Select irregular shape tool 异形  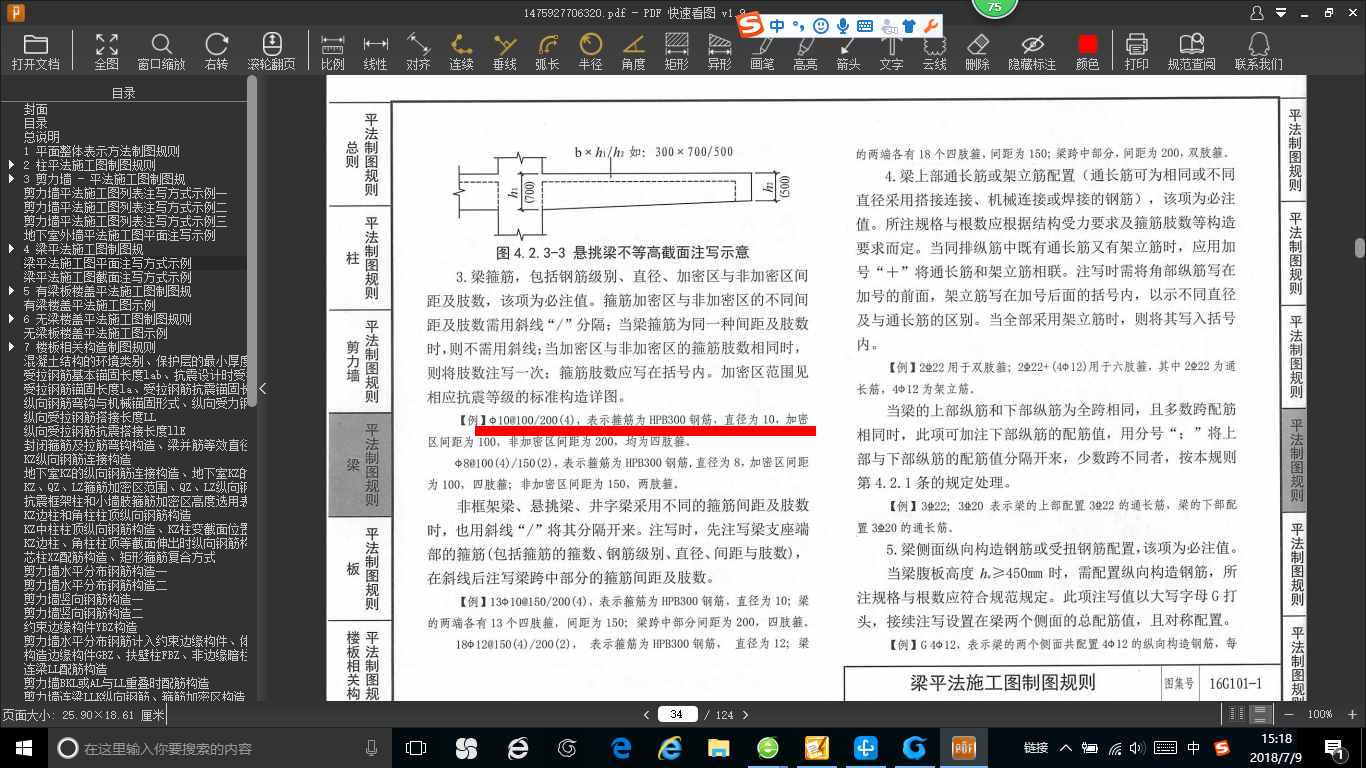(x=719, y=52)
